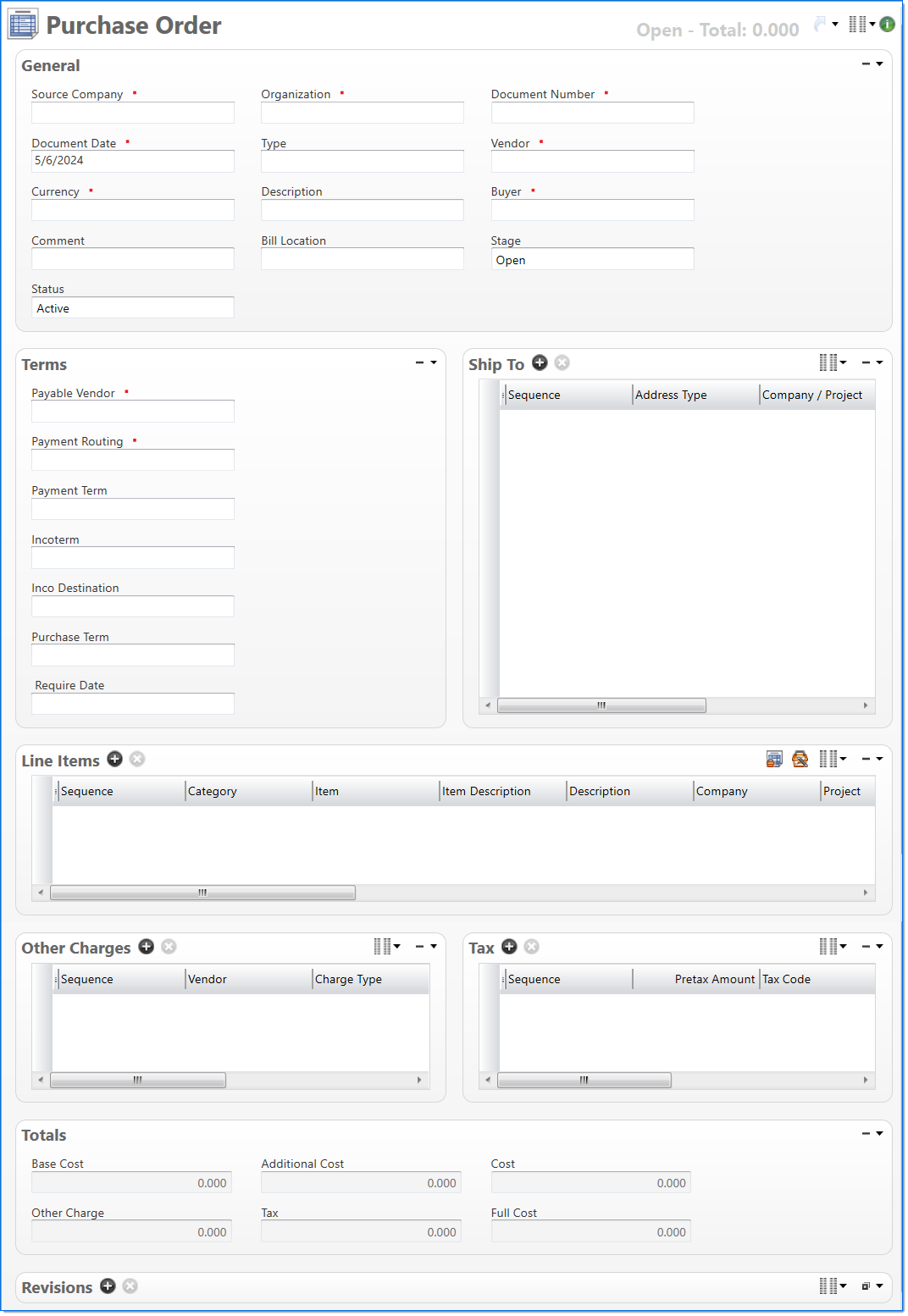Remove the selected Ship To row
This screenshot has width=908, height=1316.
pyautogui.click(x=562, y=362)
